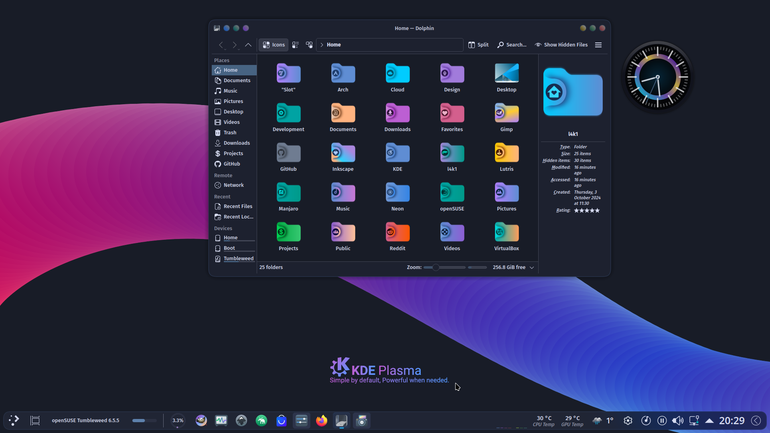Open the Search tool in Dolphin
Image resolution: width=770 pixels, height=433 pixels.
pos(512,45)
